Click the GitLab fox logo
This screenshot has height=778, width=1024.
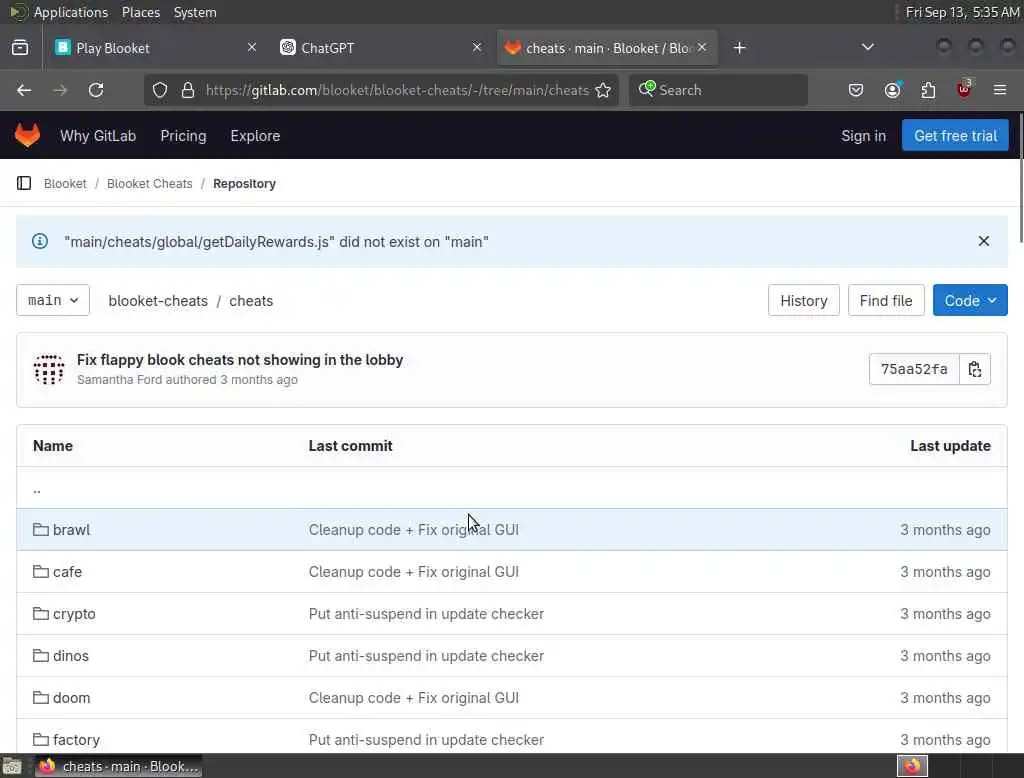click(x=27, y=135)
